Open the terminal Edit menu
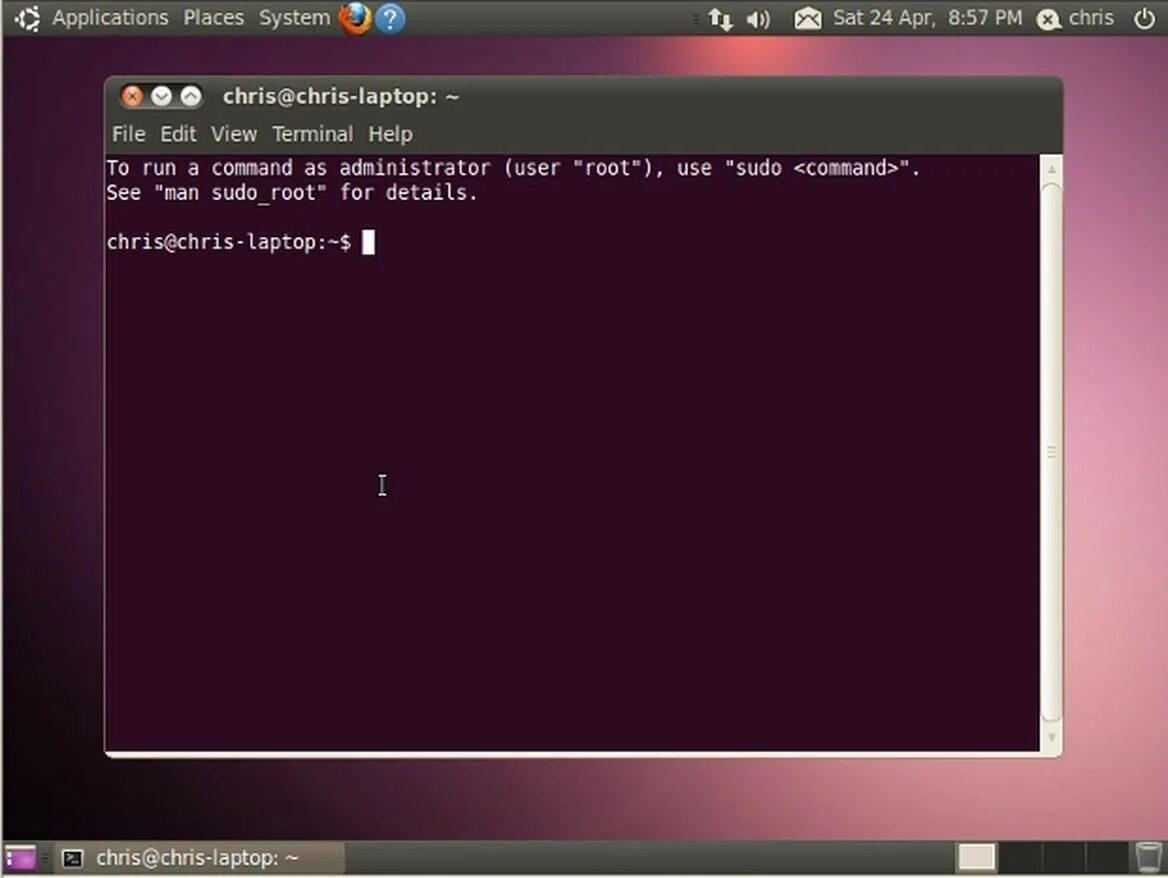Image resolution: width=1168 pixels, height=878 pixels. [x=178, y=134]
